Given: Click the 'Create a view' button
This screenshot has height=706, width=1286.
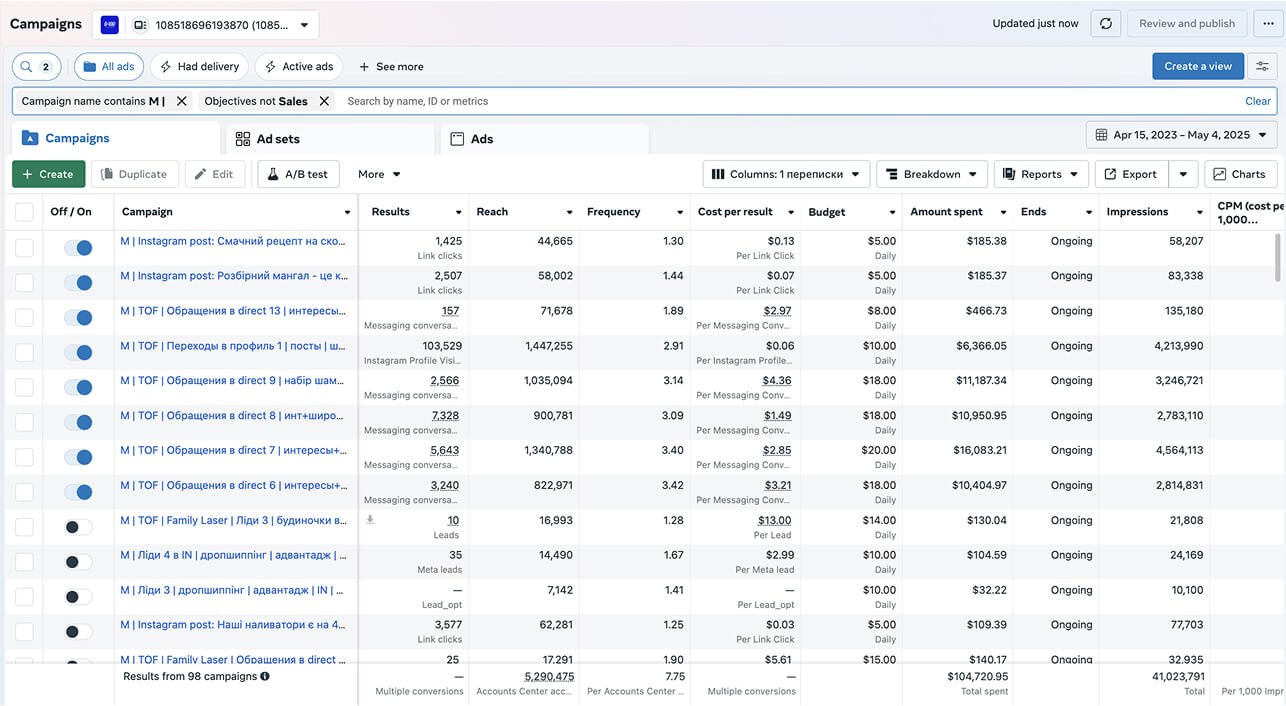Looking at the screenshot, I should coord(1197,66).
